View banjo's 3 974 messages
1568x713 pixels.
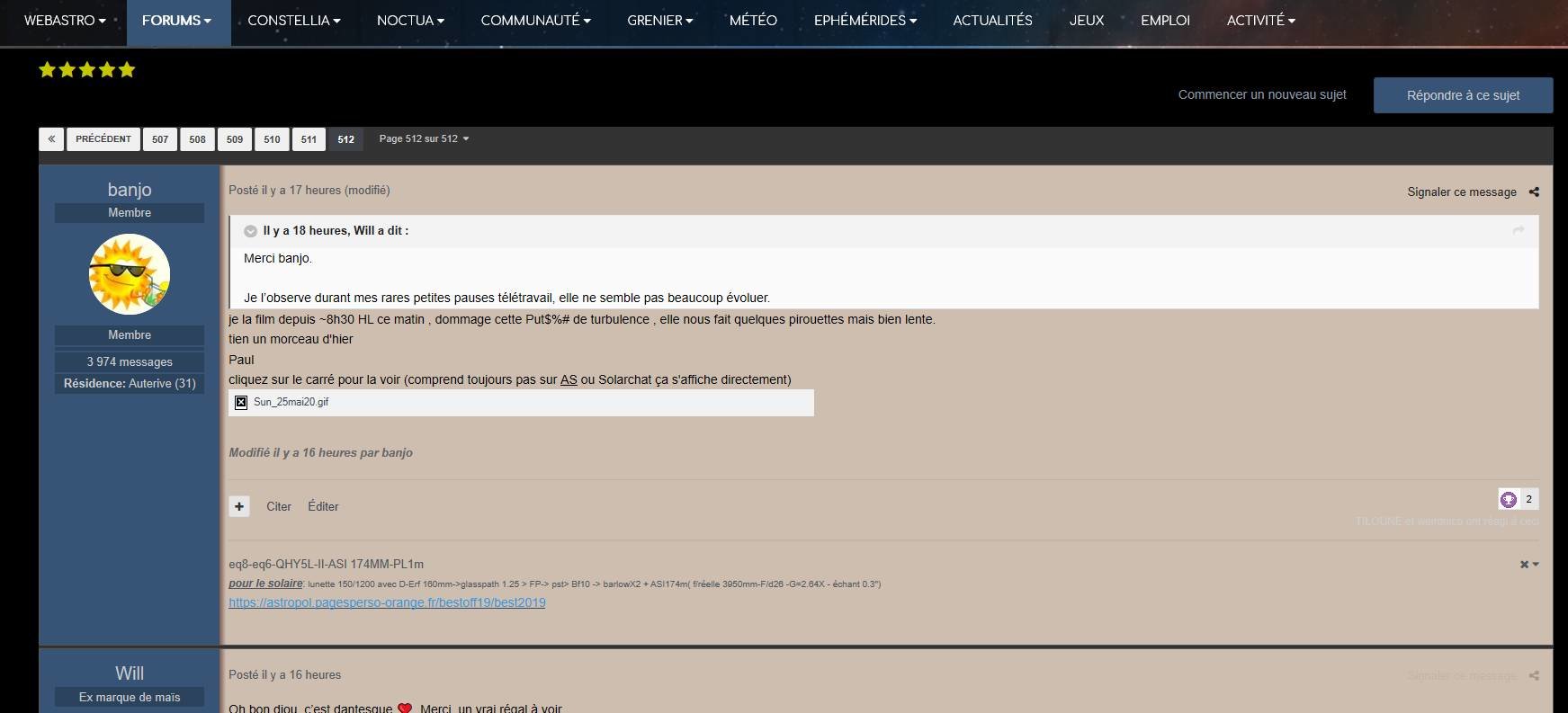tap(130, 361)
